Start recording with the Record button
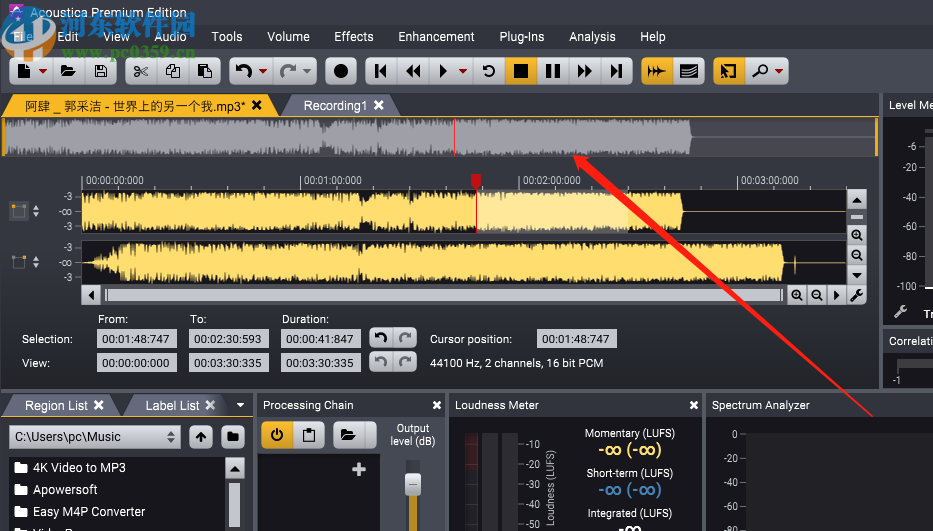Image resolution: width=933 pixels, height=531 pixels. [x=341, y=71]
